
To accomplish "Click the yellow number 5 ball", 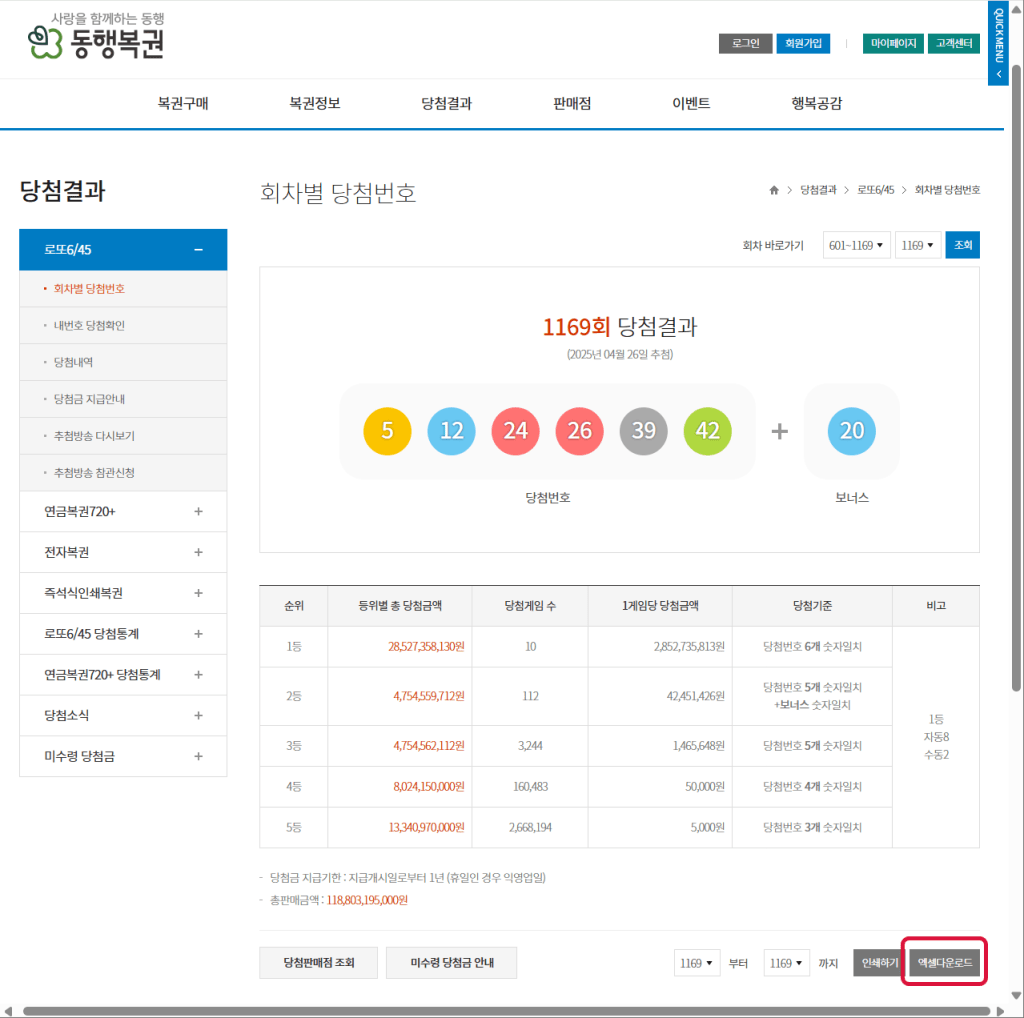I will 388,431.
